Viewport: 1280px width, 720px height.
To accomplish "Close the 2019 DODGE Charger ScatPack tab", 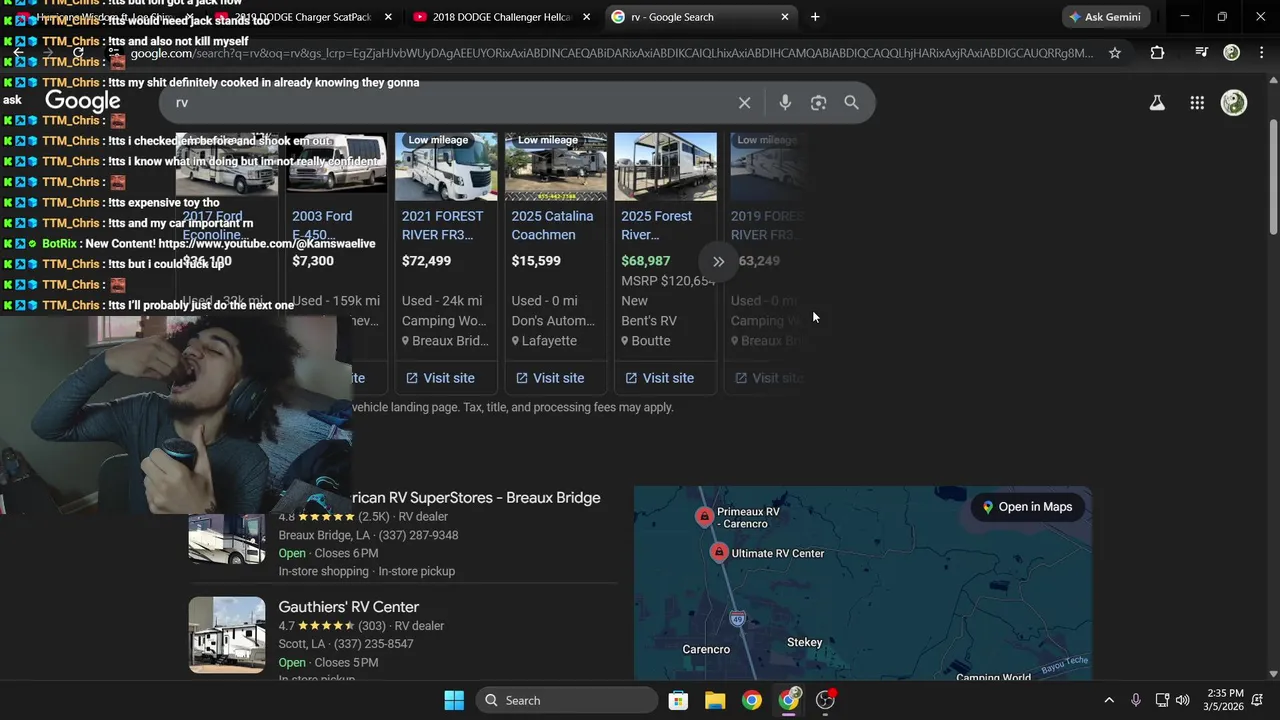I will [x=388, y=17].
